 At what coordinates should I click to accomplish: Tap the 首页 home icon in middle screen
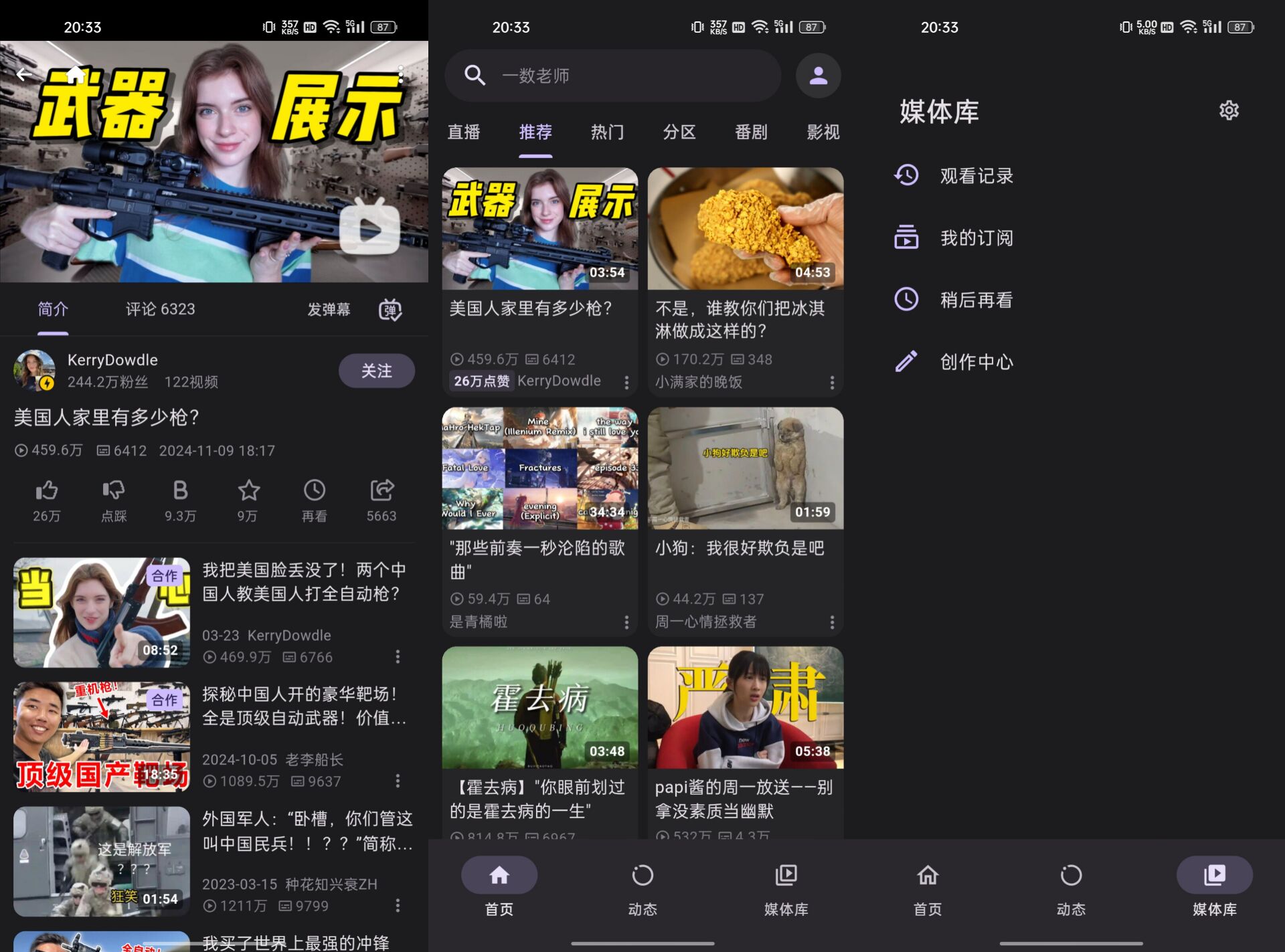(499, 875)
